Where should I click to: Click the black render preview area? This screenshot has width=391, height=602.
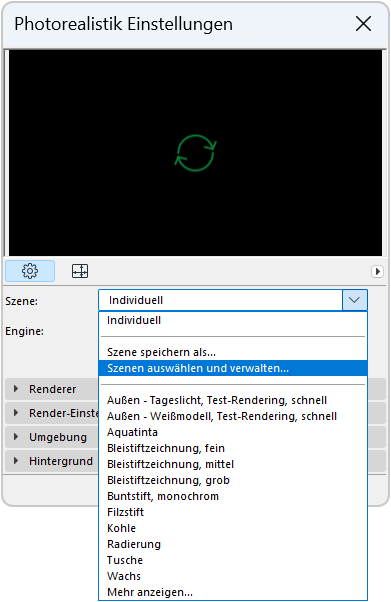(x=196, y=153)
